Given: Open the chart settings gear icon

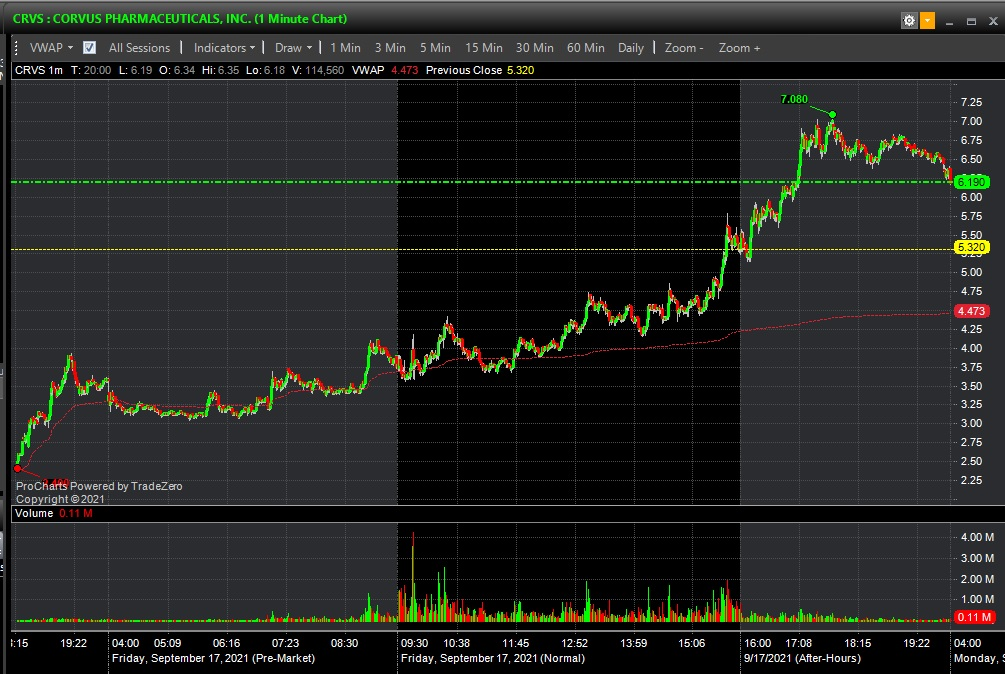Looking at the screenshot, I should click(909, 20).
